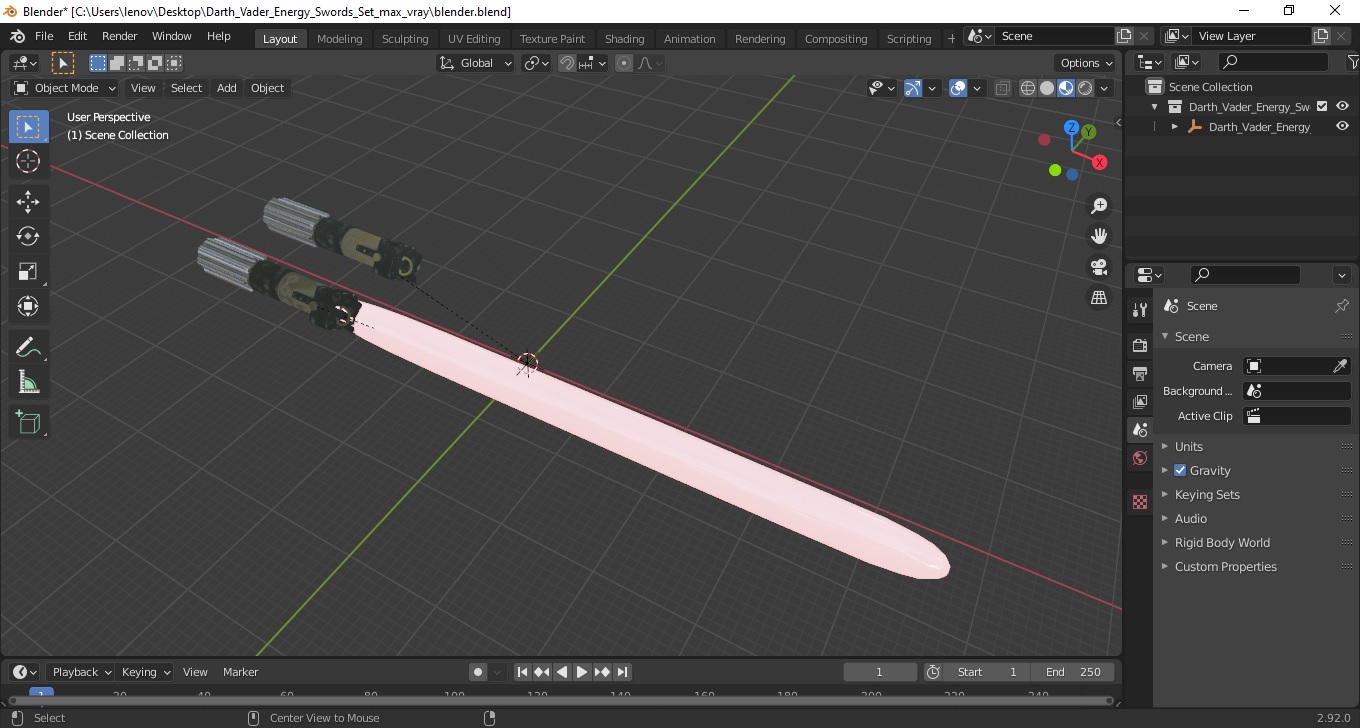
Task: Click the Blender logo menu icon
Action: click(18, 36)
